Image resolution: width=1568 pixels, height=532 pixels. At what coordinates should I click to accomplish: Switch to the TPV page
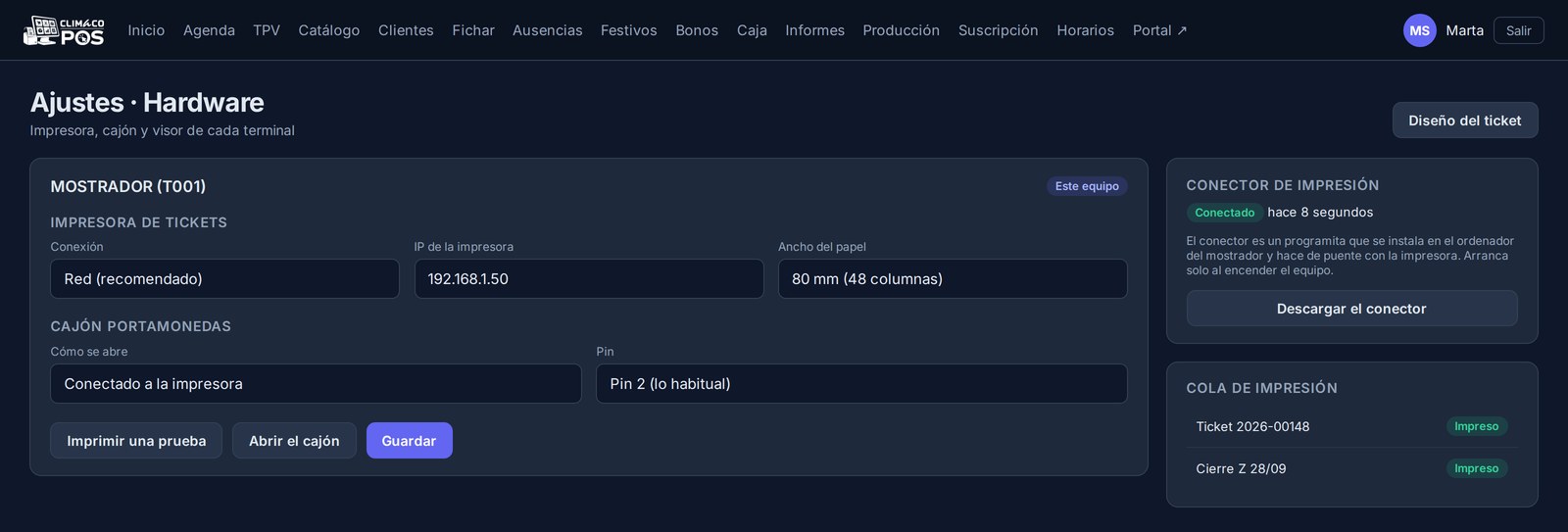click(267, 30)
